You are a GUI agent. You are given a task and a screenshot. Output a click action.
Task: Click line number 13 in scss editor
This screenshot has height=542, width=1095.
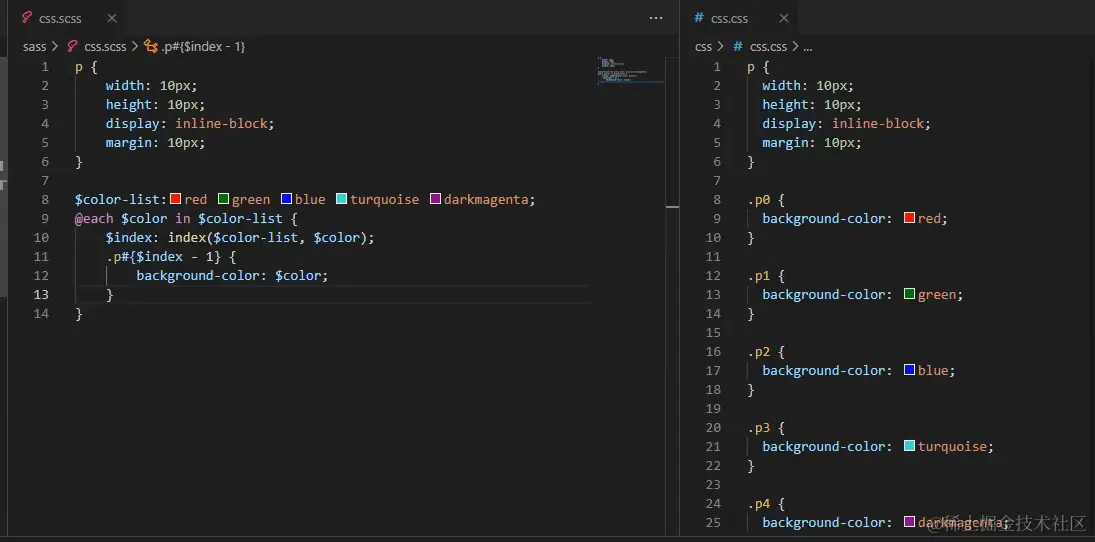pyautogui.click(x=41, y=295)
